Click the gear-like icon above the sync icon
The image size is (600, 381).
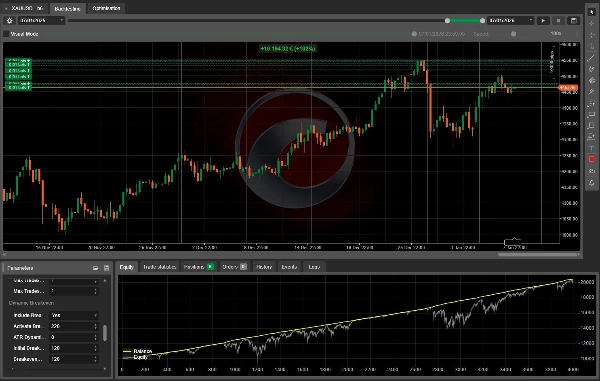(592, 171)
